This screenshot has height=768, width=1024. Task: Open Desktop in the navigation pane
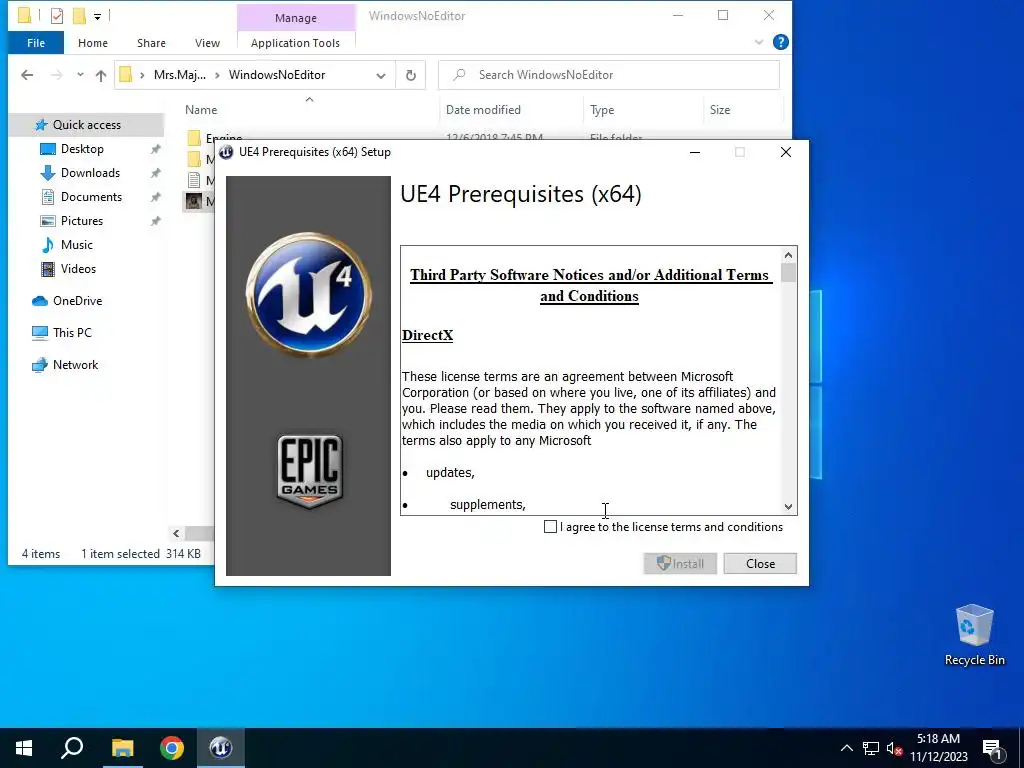tap(82, 149)
